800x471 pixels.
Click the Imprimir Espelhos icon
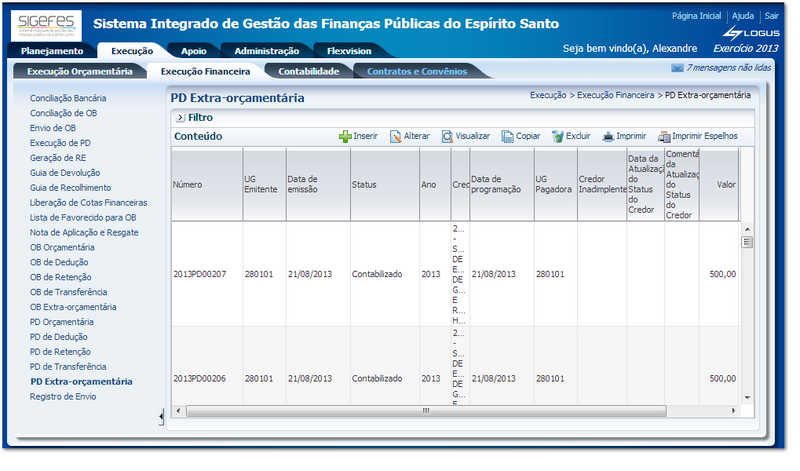click(664, 136)
